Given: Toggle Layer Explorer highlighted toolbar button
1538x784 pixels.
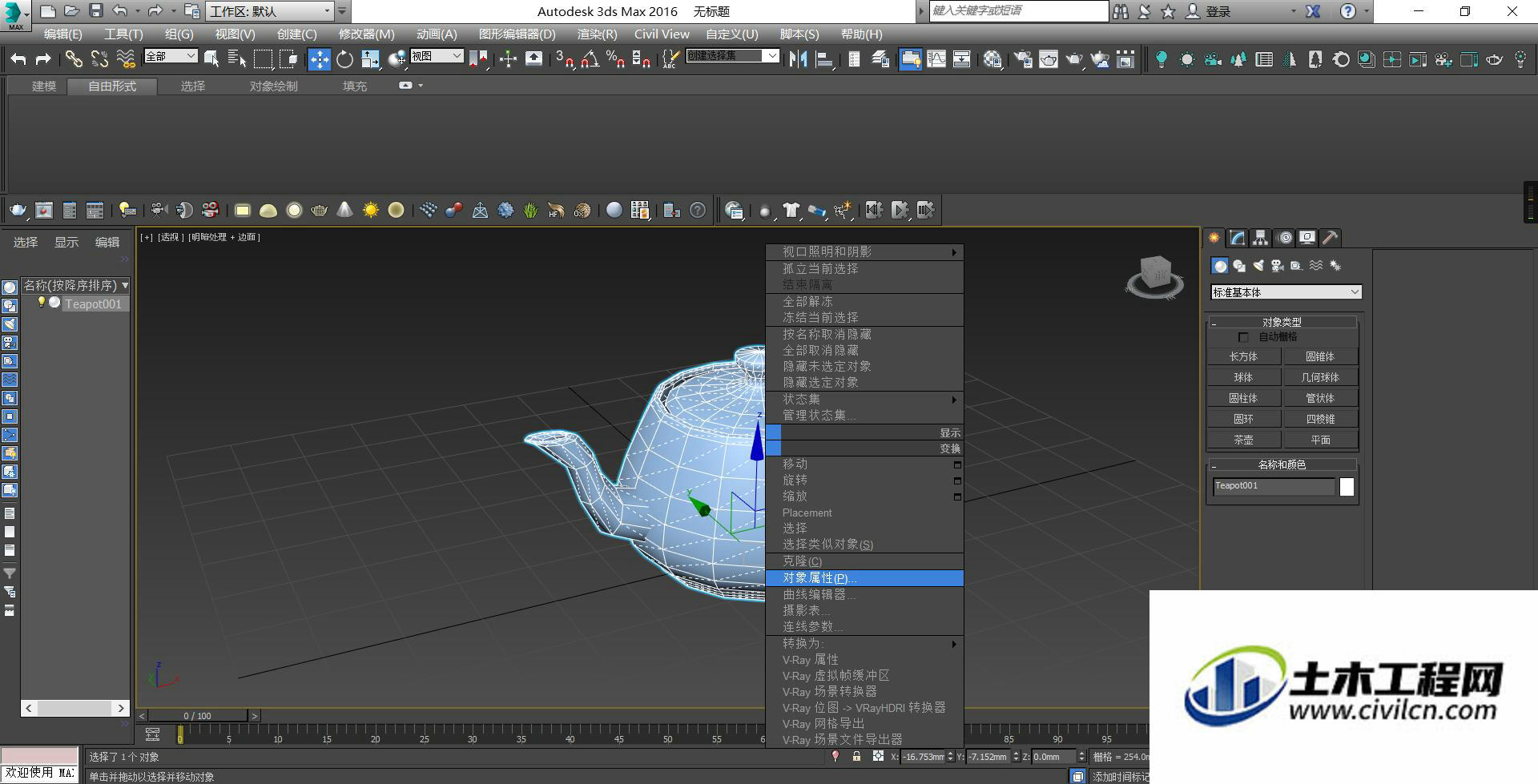Looking at the screenshot, I should (910, 58).
